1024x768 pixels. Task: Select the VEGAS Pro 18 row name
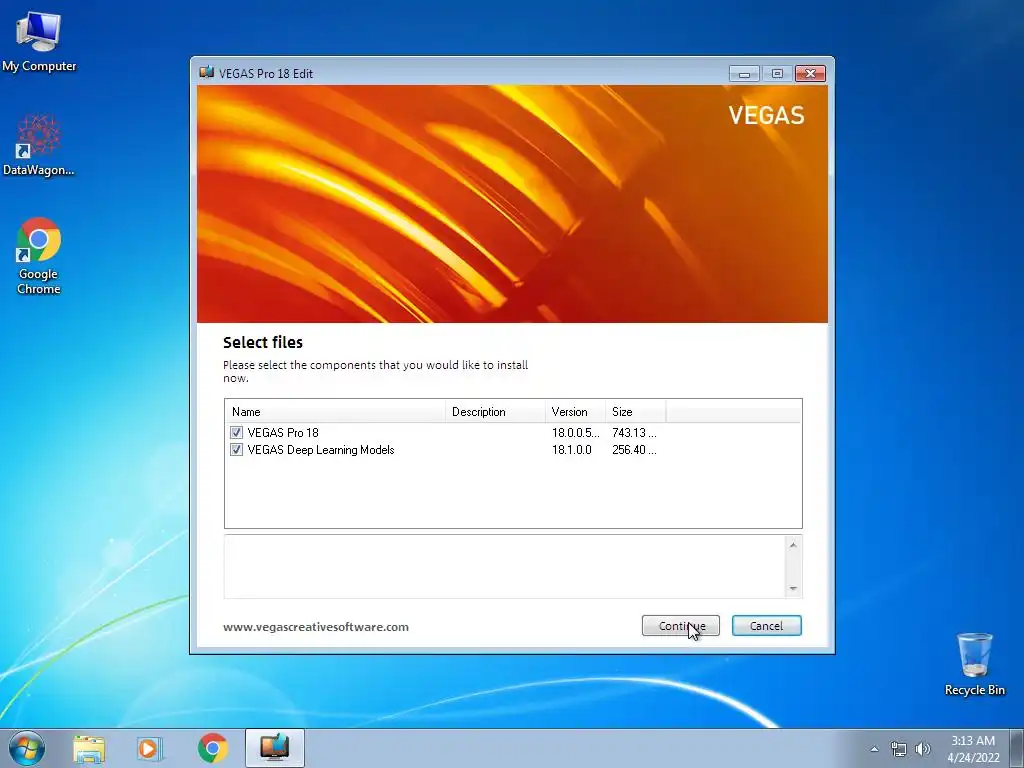(283, 432)
